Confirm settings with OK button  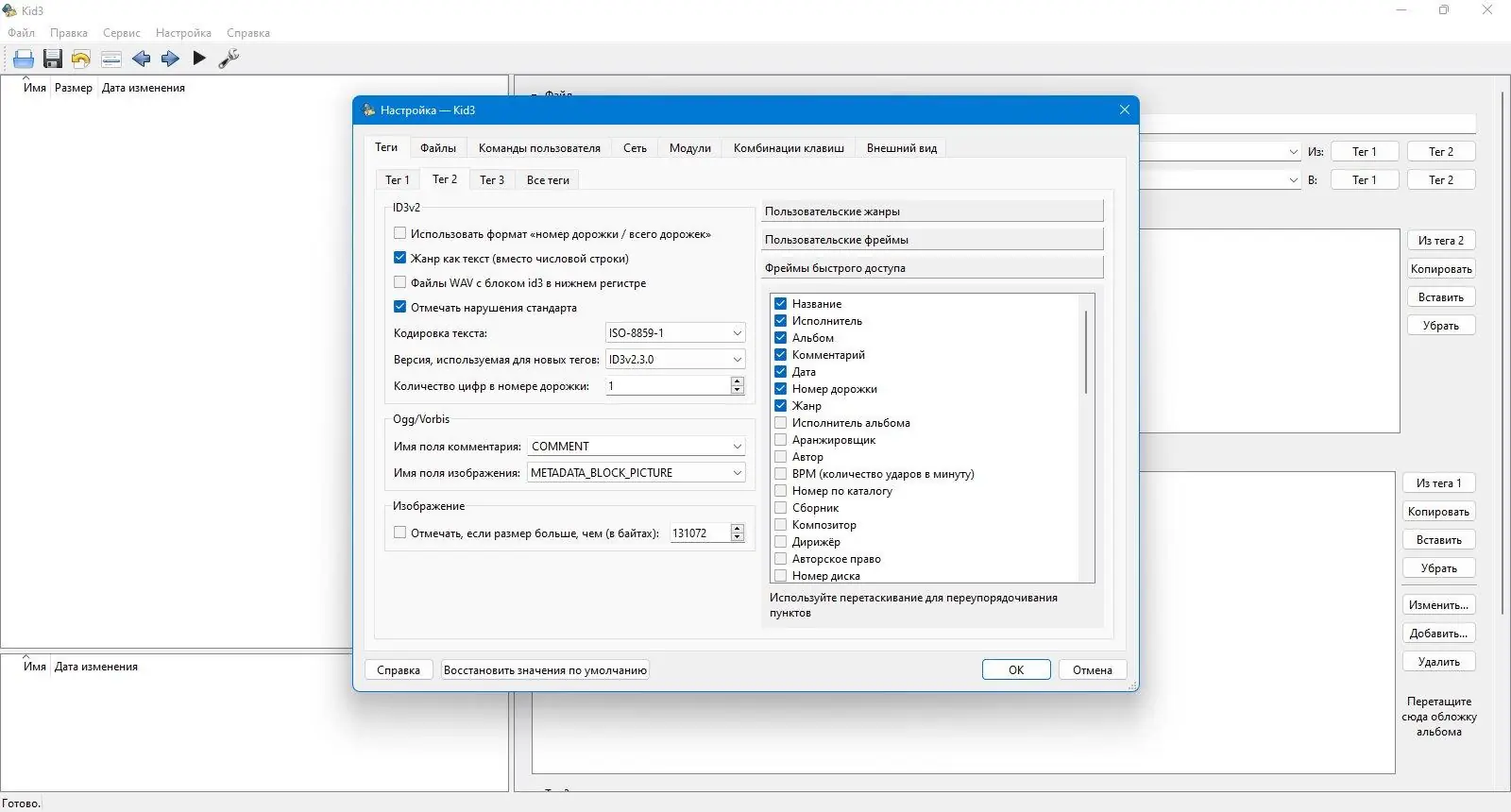(1016, 670)
